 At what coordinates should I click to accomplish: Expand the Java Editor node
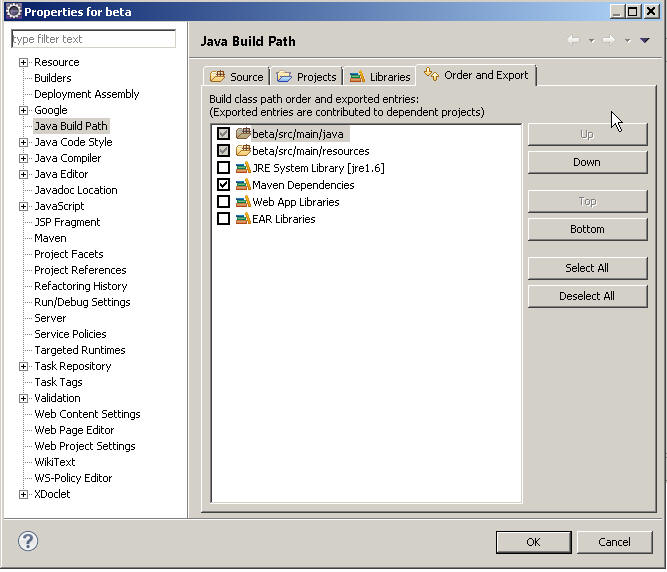23,174
